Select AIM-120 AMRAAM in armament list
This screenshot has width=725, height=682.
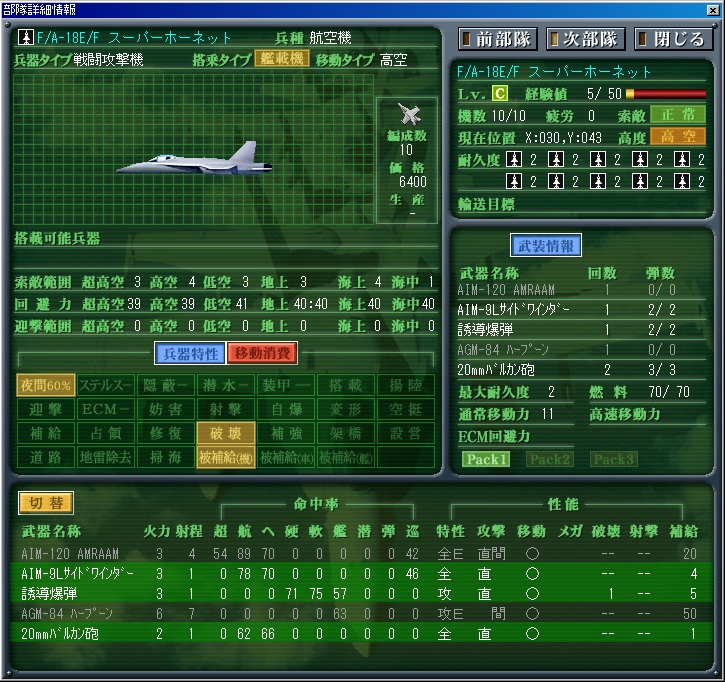coord(581,290)
